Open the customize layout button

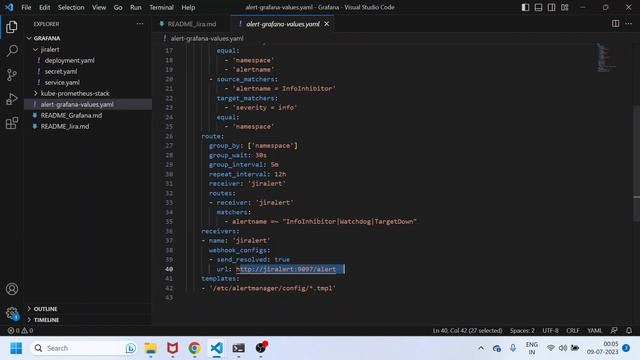[564, 7]
